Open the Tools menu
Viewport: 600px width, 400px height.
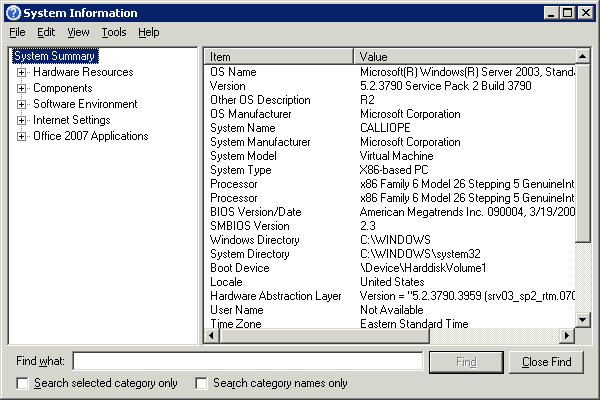(113, 32)
